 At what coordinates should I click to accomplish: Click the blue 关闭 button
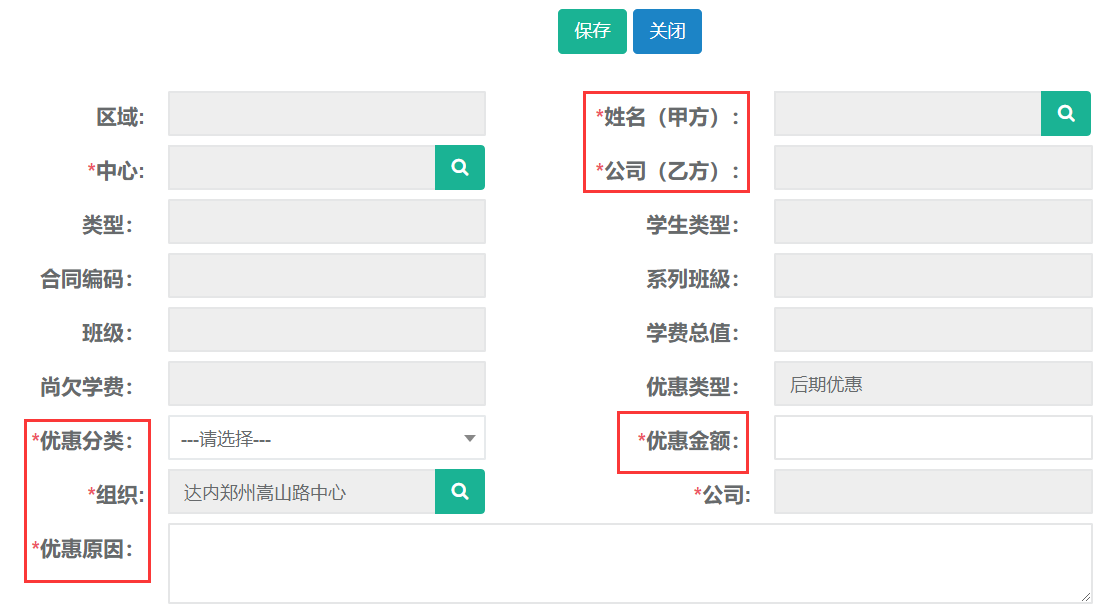pyautogui.click(x=667, y=31)
